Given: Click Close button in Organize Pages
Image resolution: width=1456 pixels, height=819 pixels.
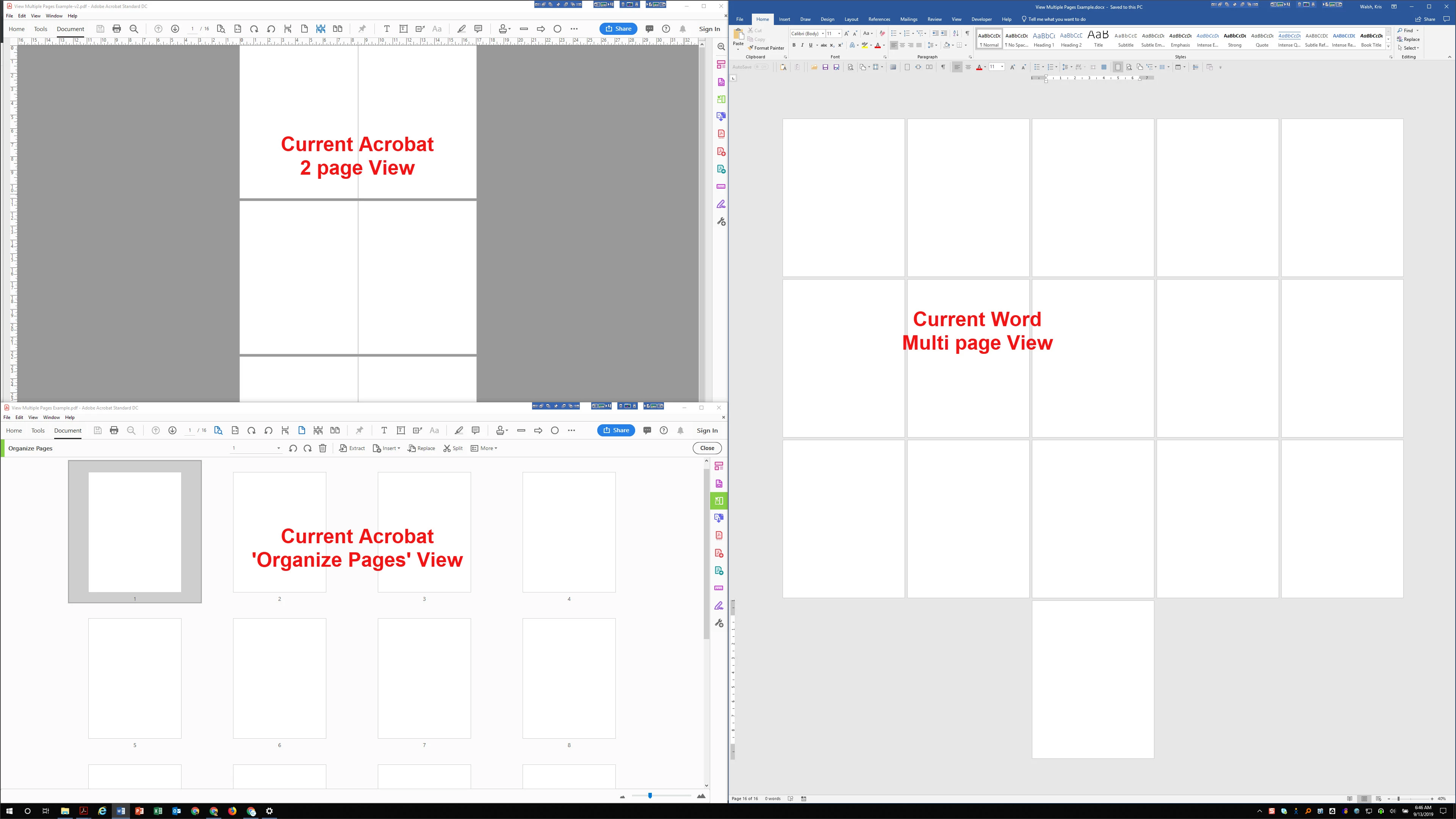Looking at the screenshot, I should (706, 449).
